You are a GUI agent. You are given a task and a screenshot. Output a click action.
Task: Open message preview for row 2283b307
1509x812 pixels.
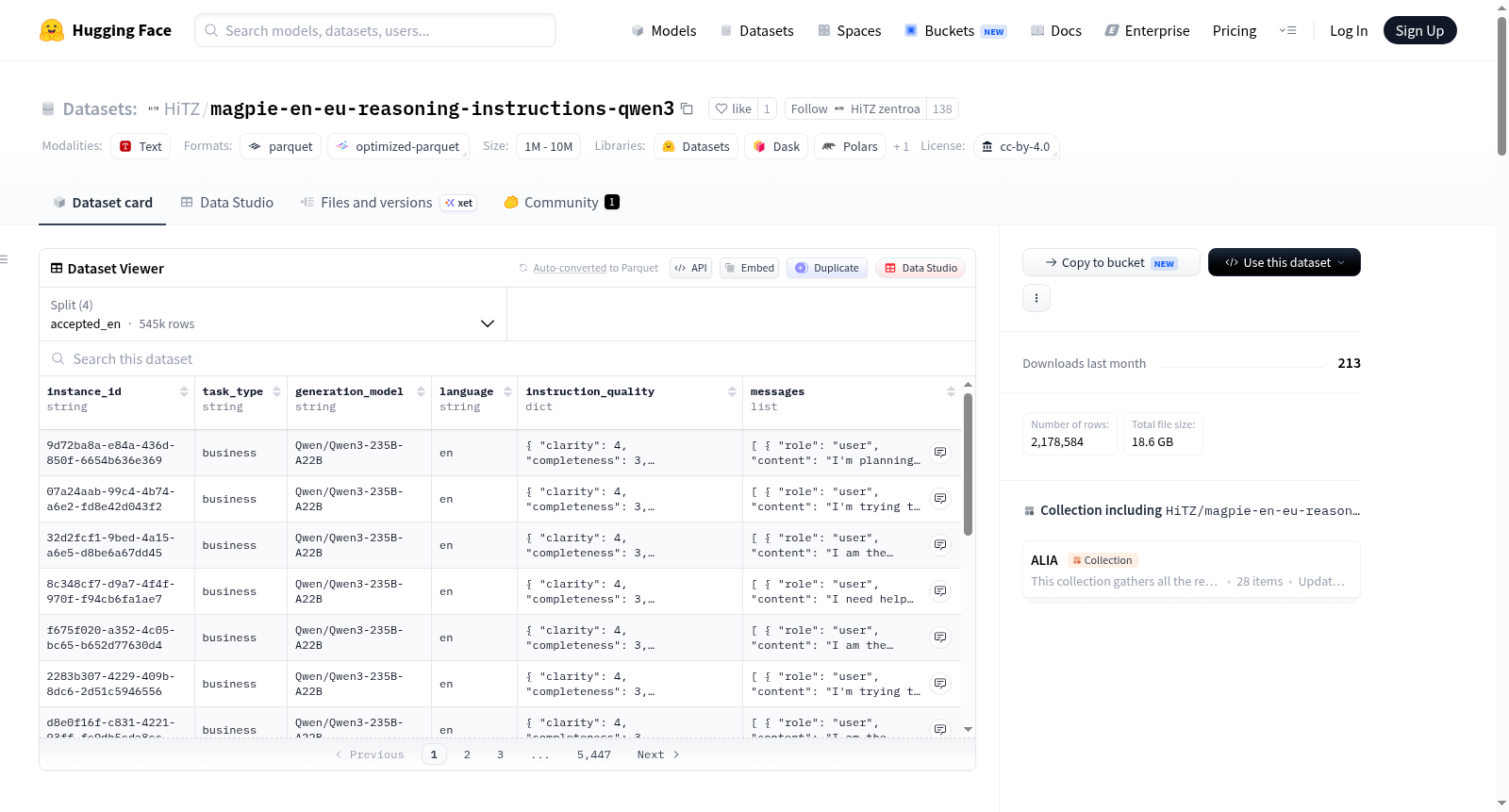[x=940, y=684]
